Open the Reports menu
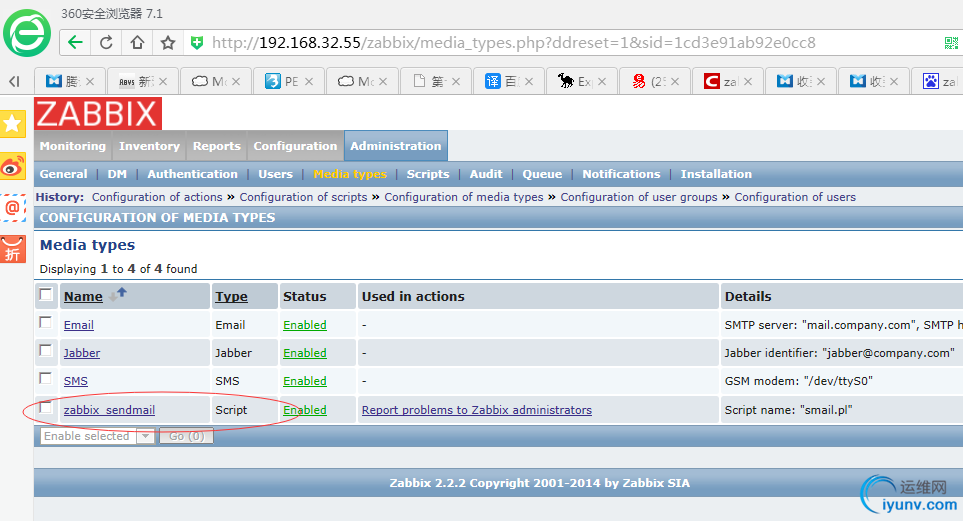This screenshot has height=521, width=963. (x=216, y=146)
